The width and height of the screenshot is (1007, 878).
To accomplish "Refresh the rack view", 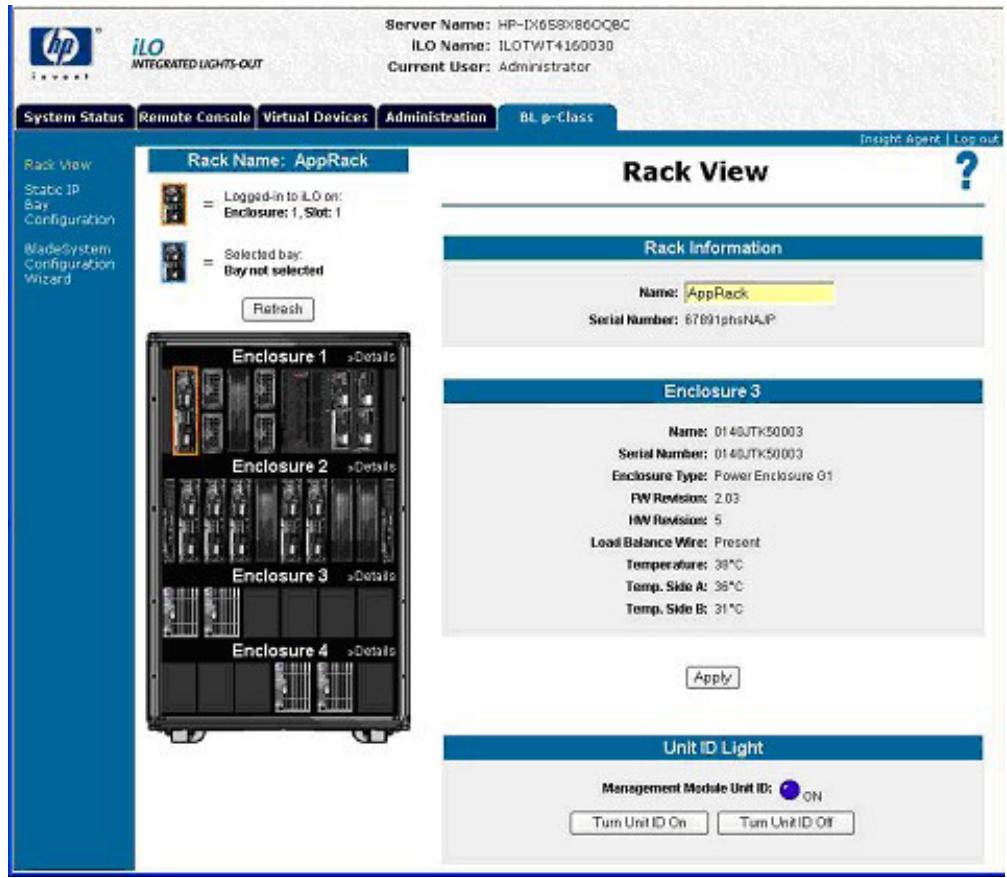I will [x=278, y=309].
